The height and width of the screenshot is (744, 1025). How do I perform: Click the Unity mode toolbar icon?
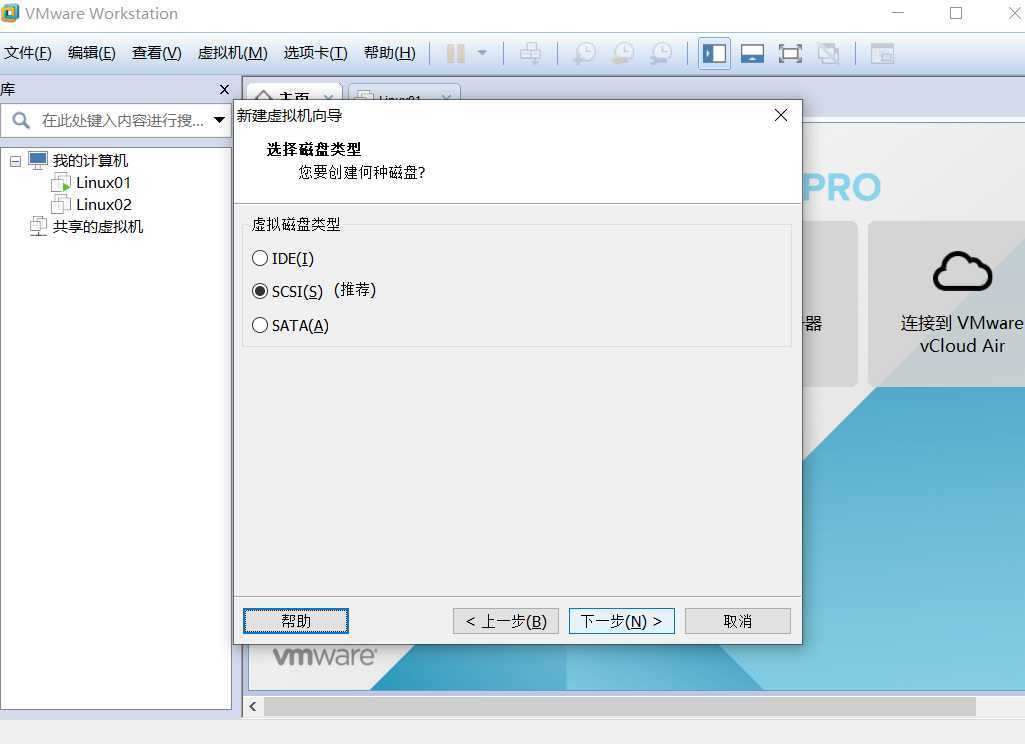(x=828, y=54)
